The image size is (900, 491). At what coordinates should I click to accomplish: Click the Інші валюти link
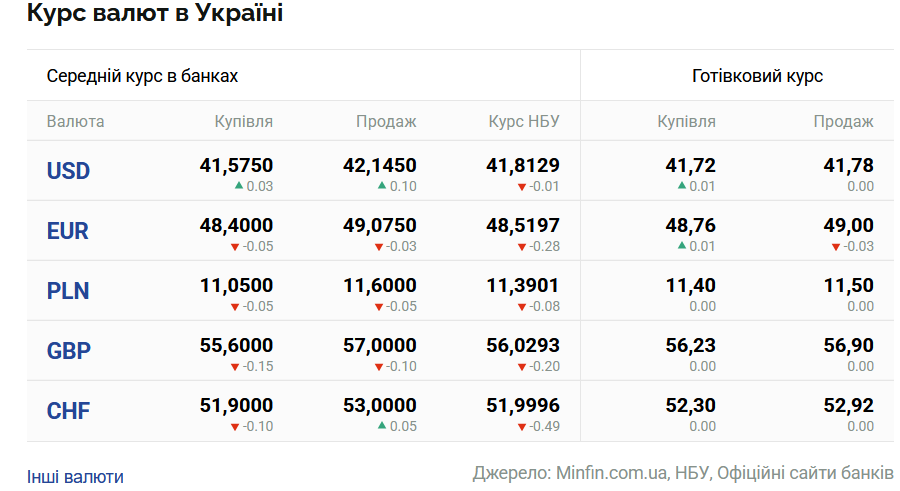pyautogui.click(x=75, y=477)
